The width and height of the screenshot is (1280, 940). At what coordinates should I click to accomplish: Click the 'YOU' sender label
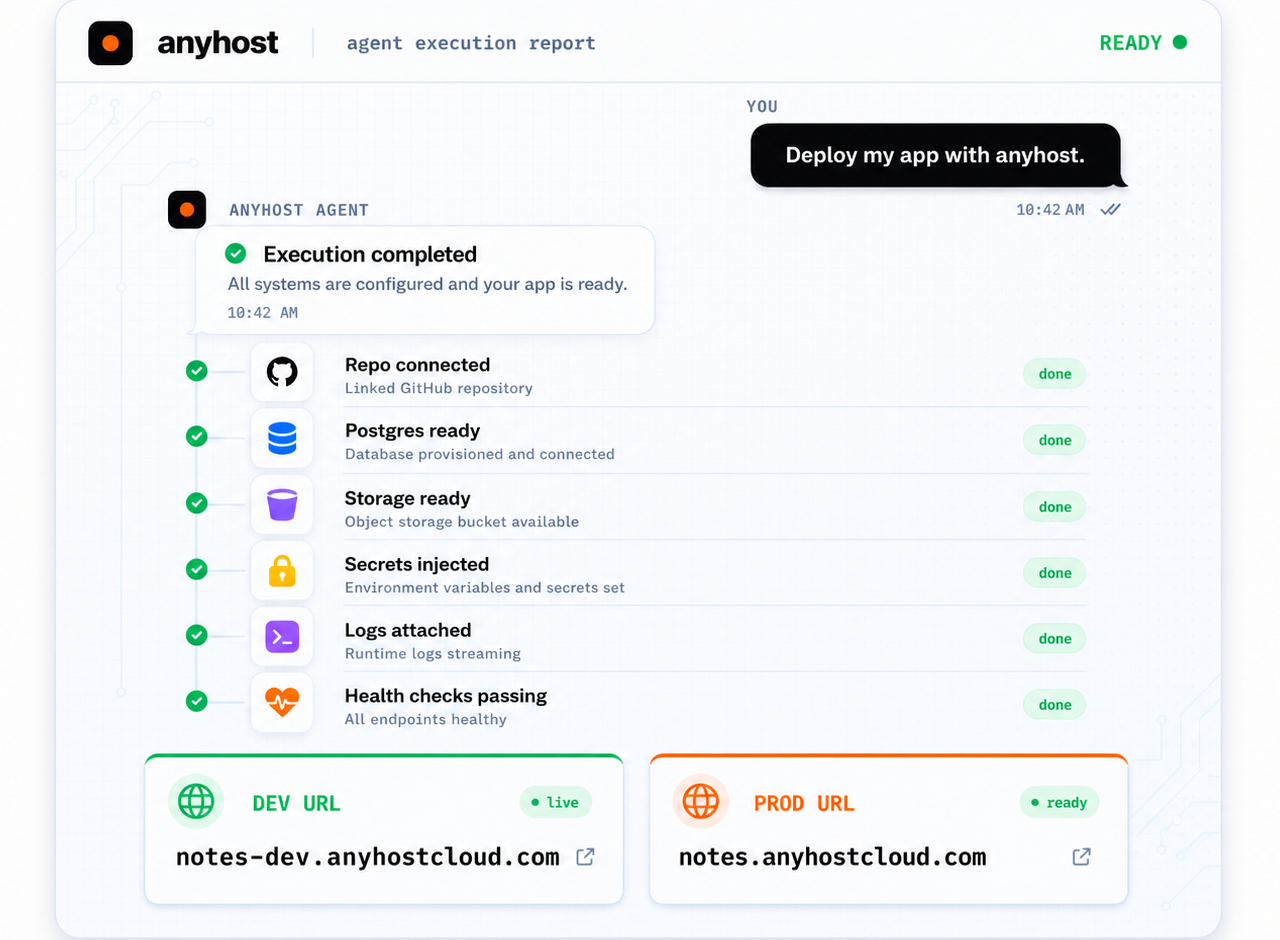tap(762, 106)
